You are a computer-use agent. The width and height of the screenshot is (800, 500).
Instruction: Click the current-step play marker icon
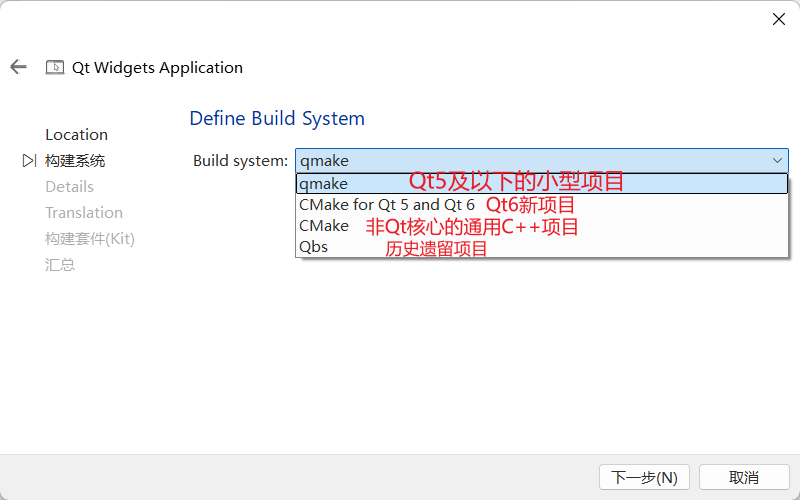click(x=30, y=161)
